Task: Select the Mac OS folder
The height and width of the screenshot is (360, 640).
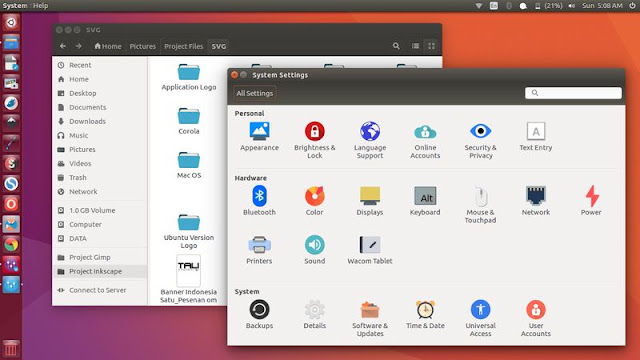Action: 189,165
